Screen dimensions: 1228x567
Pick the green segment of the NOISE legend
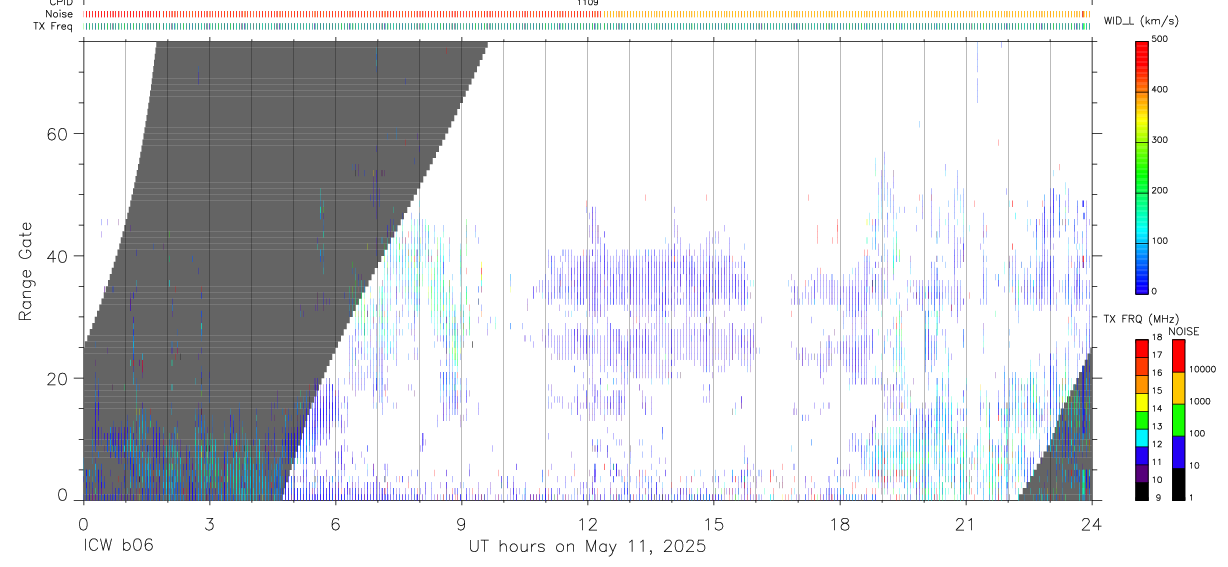1178,420
